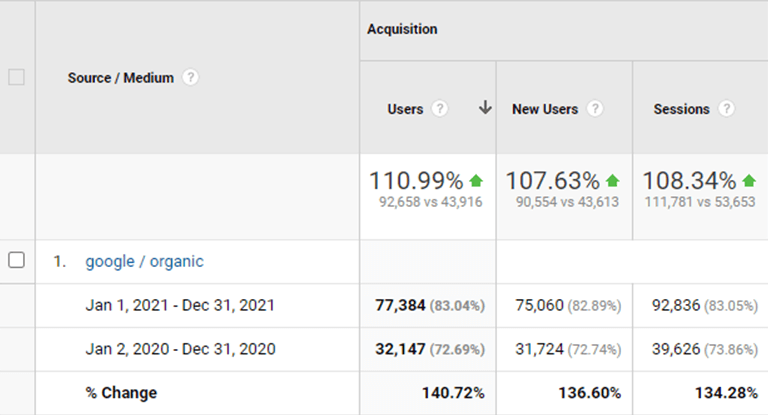Select the 108.34% sessions change
Screen dimensions: 768x415
(x=689, y=181)
